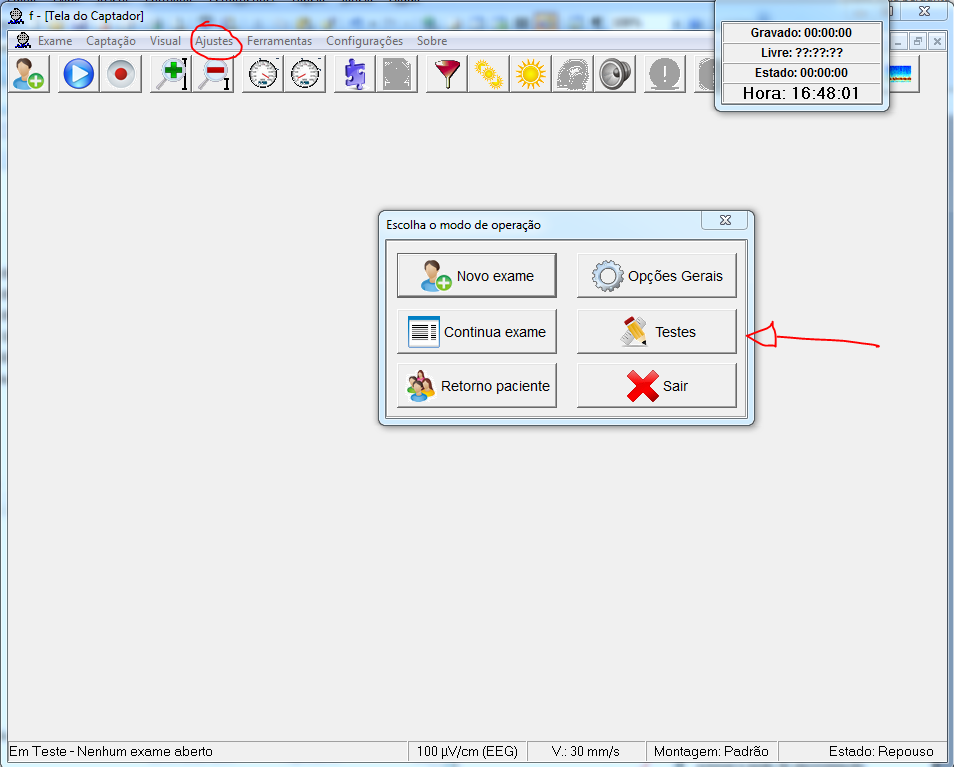Click the new patient toolbar icon
The width and height of the screenshot is (954, 767).
28,75
